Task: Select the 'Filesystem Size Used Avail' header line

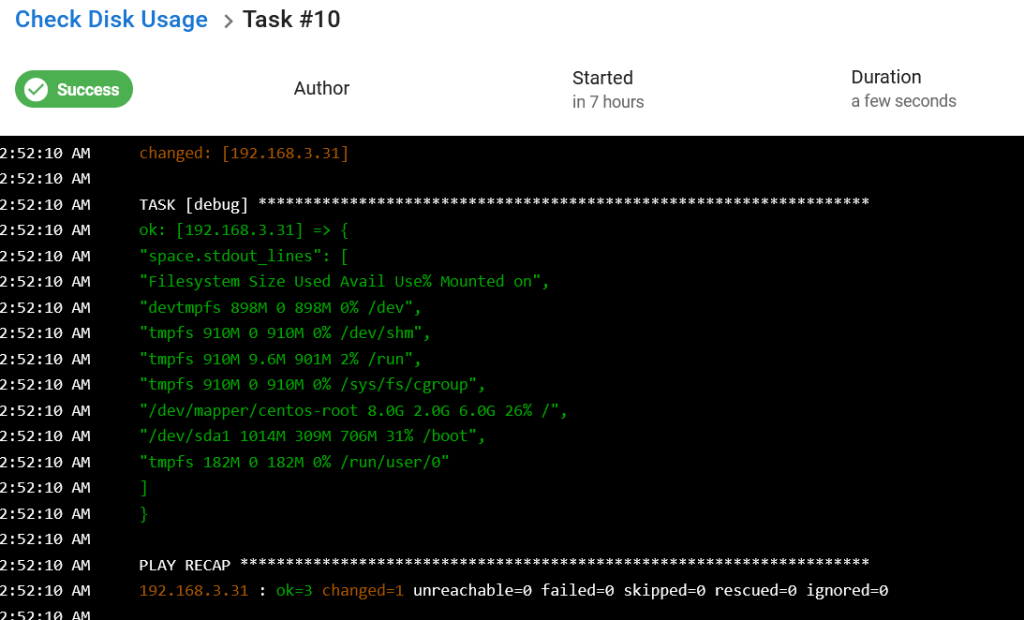Action: point(344,282)
